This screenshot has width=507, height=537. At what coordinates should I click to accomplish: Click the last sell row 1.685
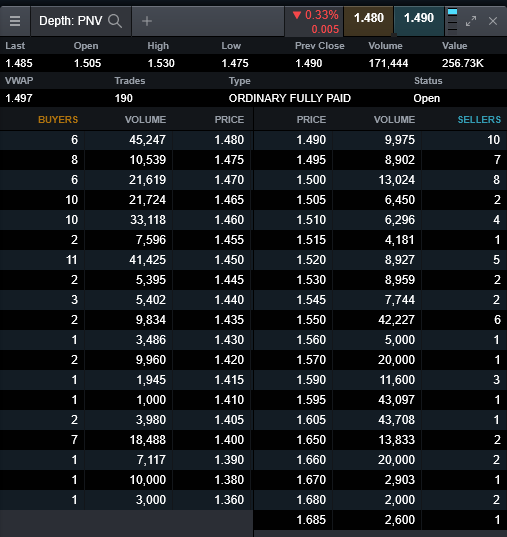[x=380, y=520]
